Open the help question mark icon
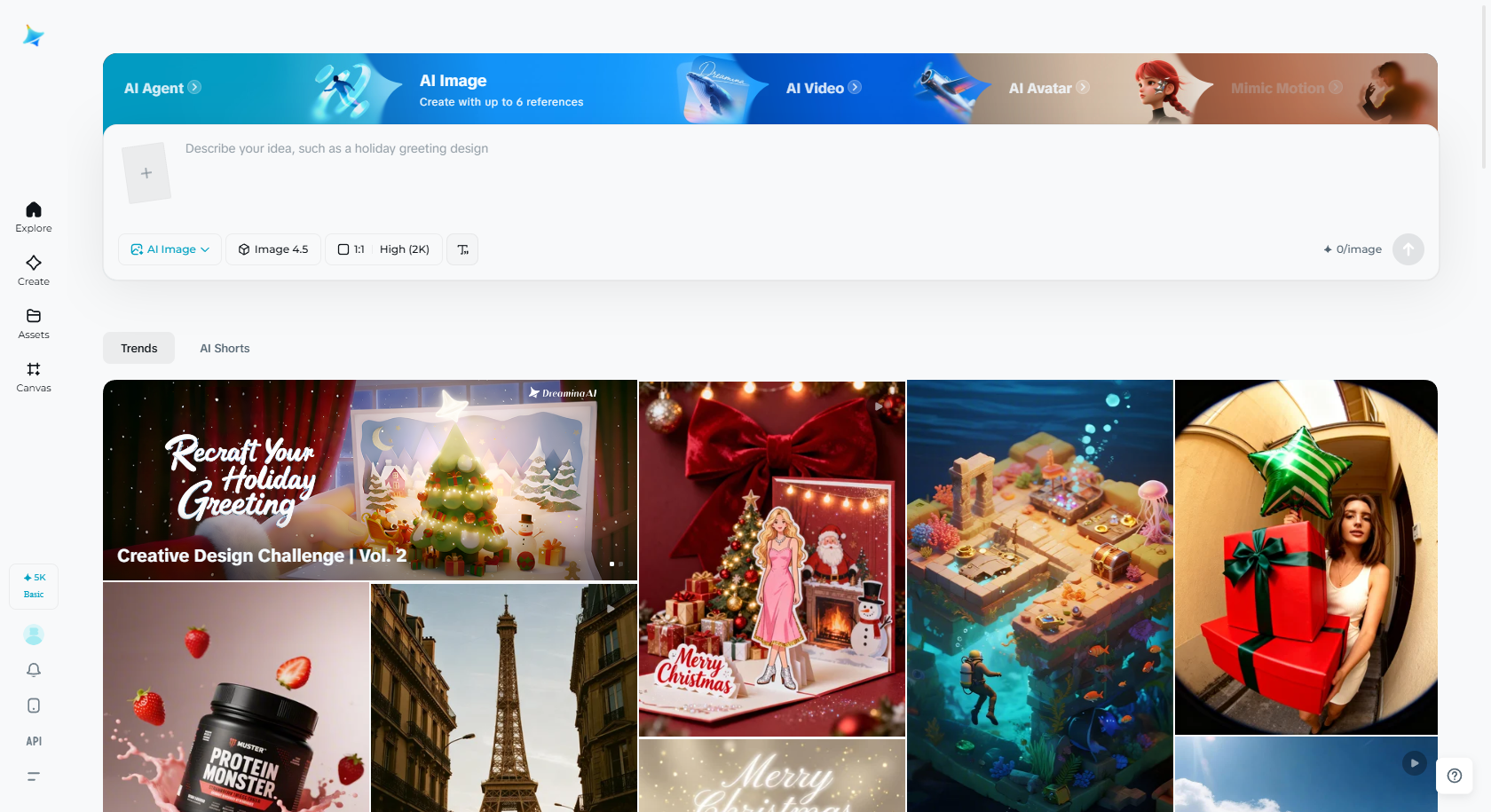 1454,776
